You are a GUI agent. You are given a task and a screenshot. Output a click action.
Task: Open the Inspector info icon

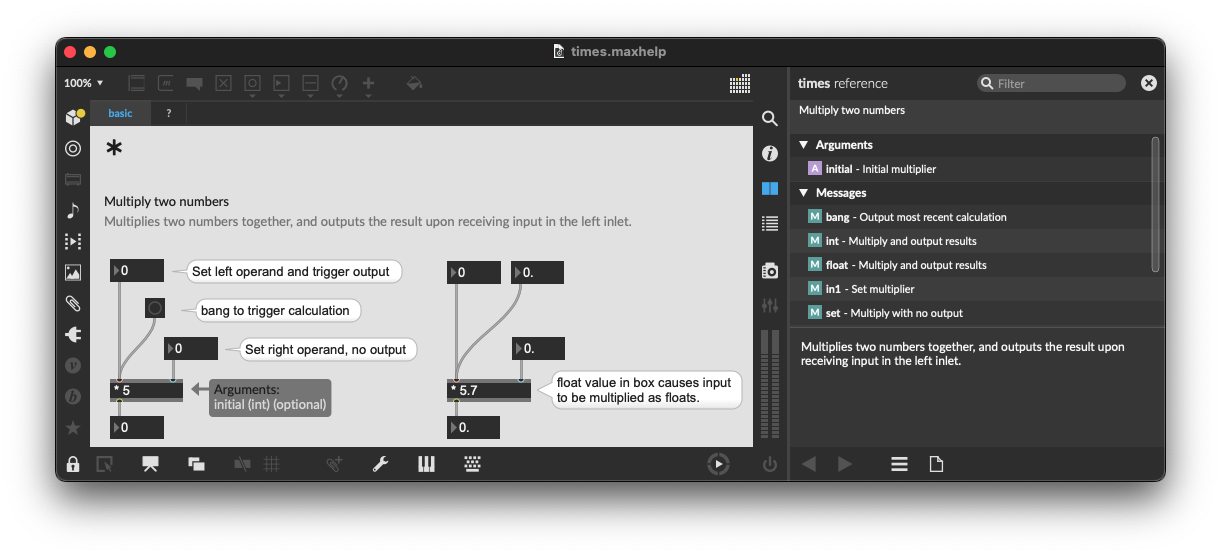coord(770,153)
